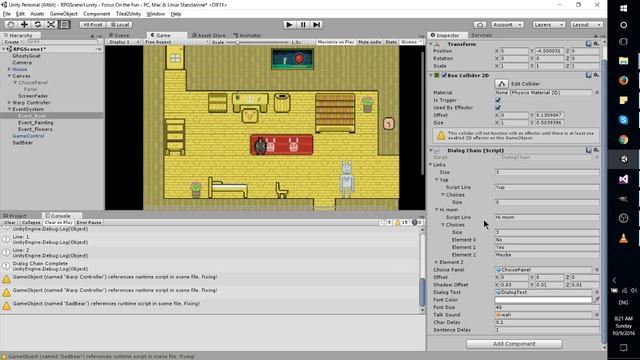Click the Step frame button
Image resolution: width=640 pixels, height=360 pixels.
coord(316,24)
